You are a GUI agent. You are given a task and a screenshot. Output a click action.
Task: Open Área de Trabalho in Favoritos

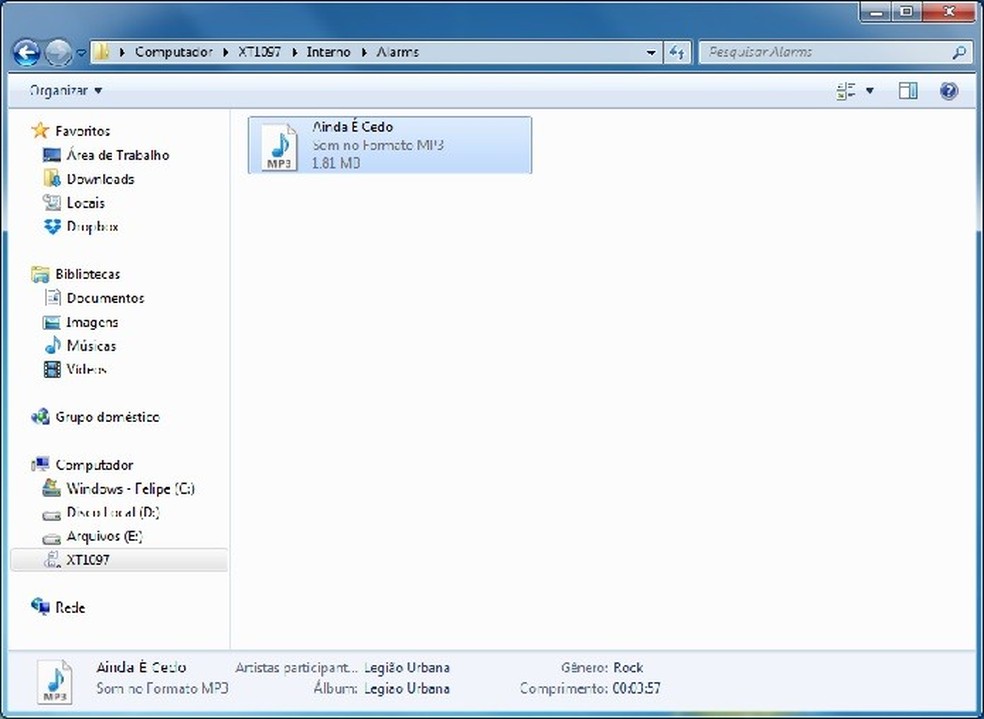coord(117,155)
